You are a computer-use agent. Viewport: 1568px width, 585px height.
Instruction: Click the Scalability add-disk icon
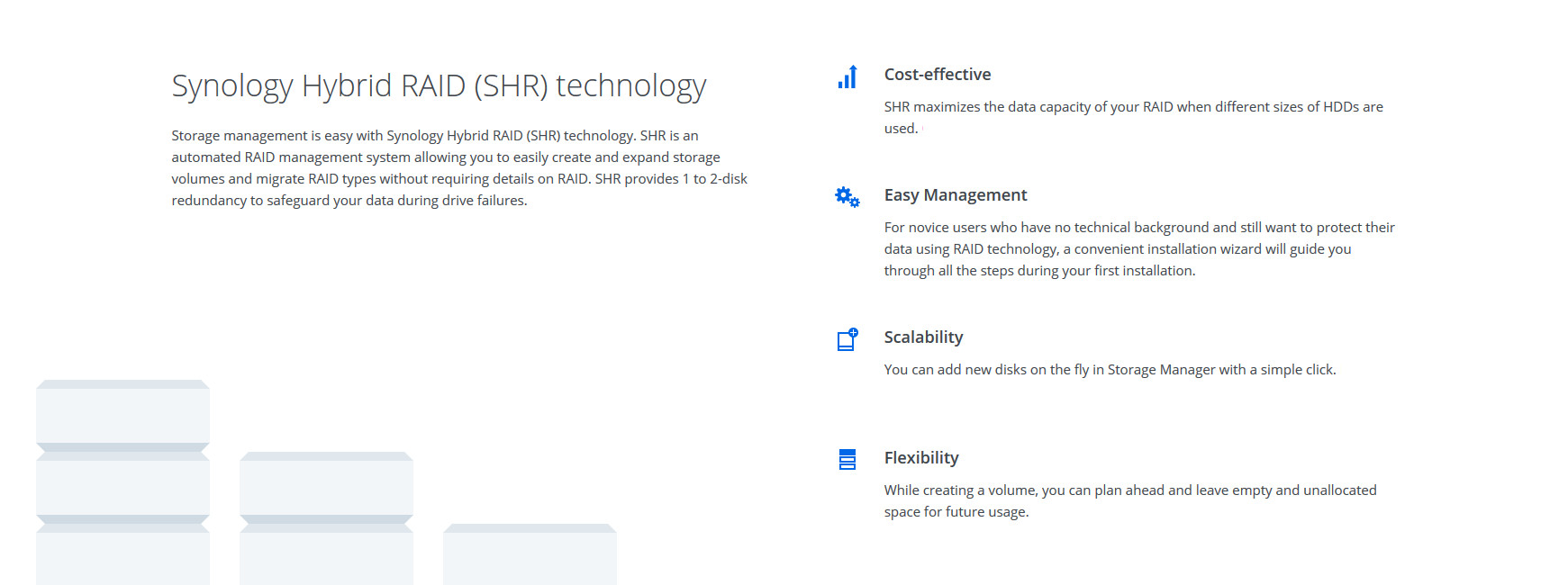point(847,339)
